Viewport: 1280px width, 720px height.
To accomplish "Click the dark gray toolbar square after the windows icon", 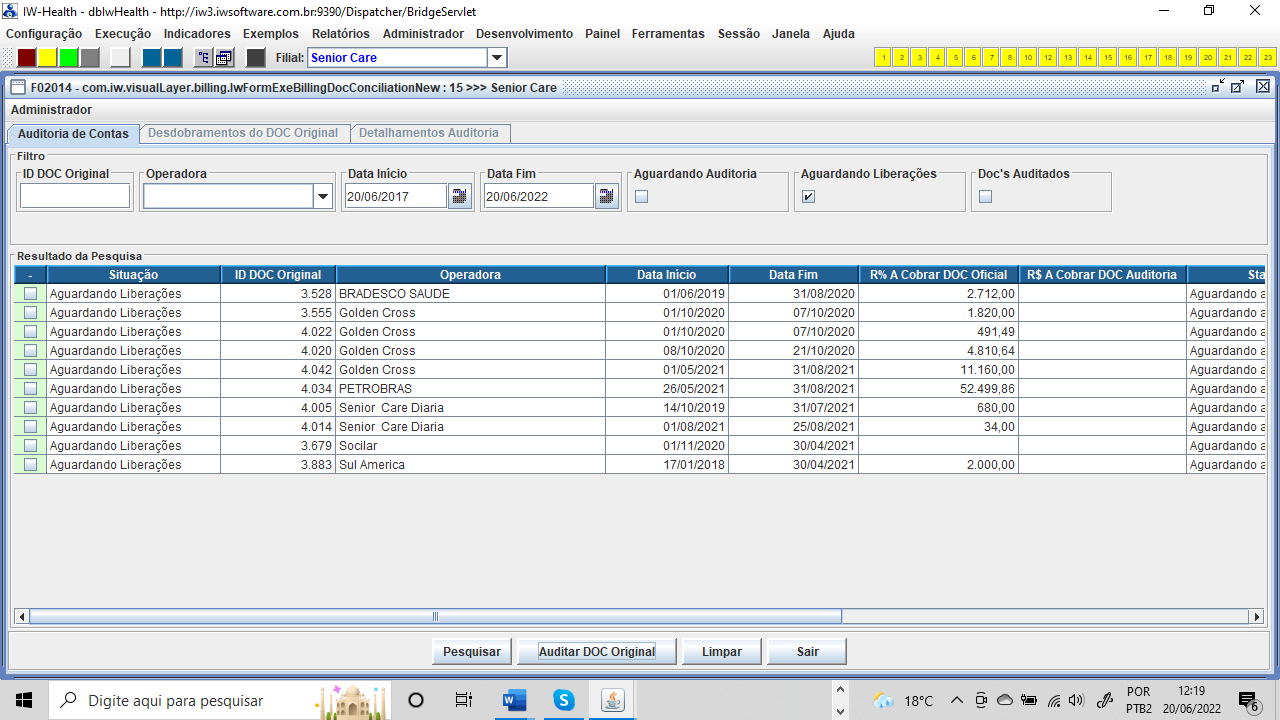I will pos(256,57).
